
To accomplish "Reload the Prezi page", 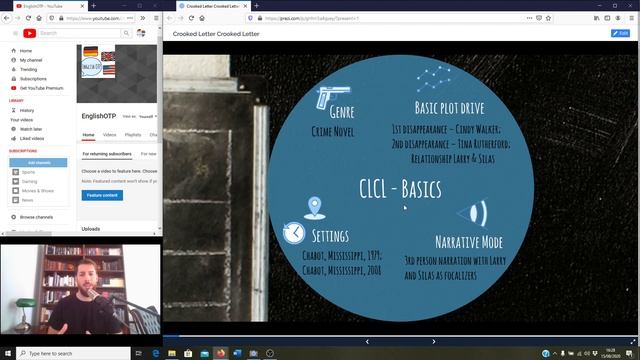I will click(191, 18).
